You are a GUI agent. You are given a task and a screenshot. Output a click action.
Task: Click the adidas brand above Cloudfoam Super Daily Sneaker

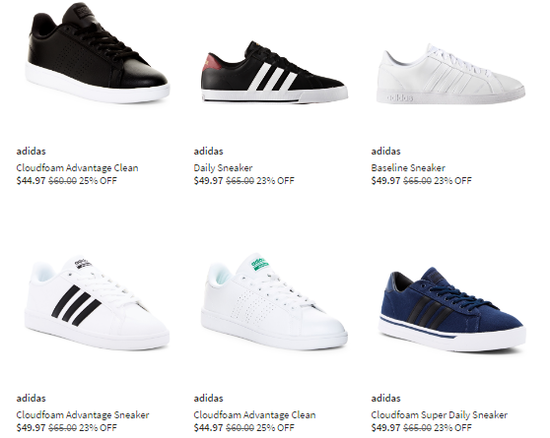386,398
